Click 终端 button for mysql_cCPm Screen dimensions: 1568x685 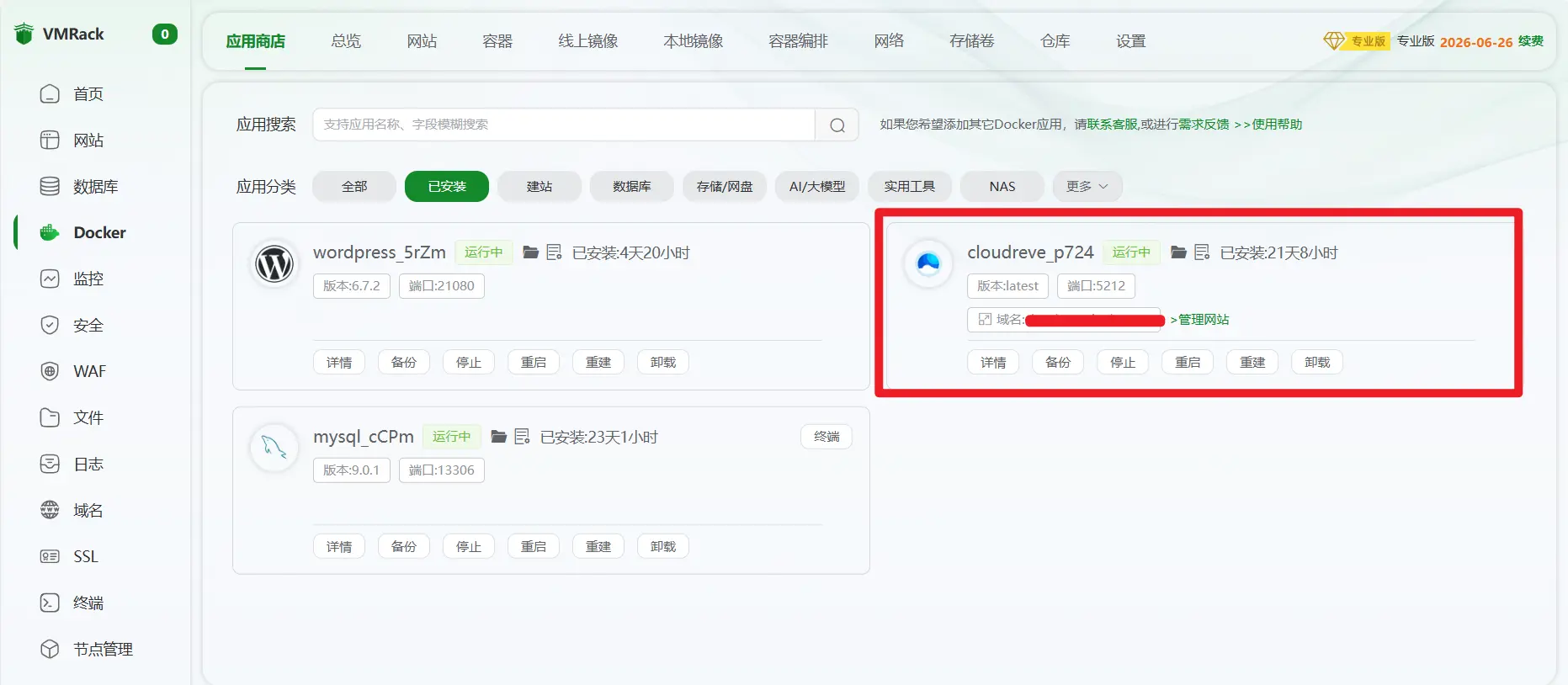pyautogui.click(x=827, y=437)
